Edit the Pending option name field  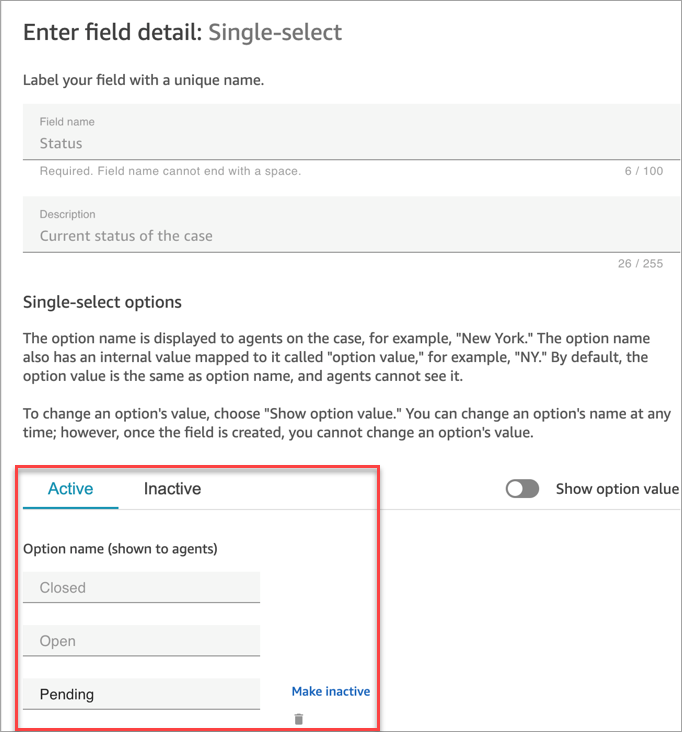pyautogui.click(x=141, y=694)
